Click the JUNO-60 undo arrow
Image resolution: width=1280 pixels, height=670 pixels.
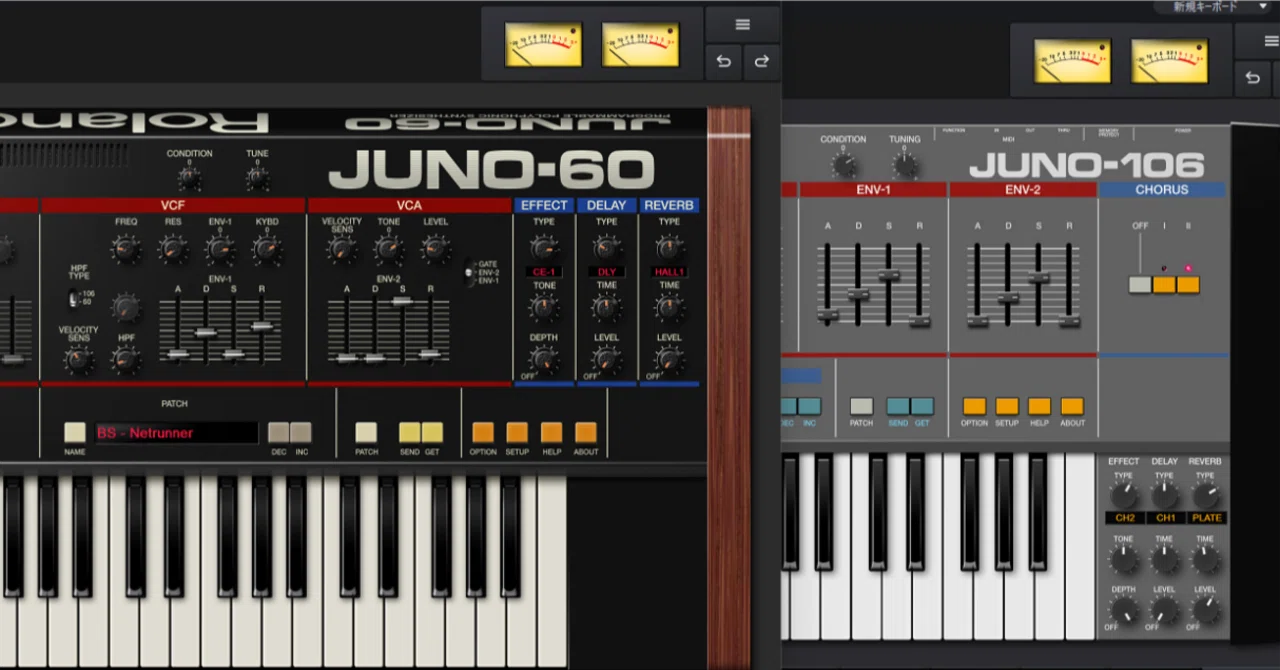tap(723, 62)
